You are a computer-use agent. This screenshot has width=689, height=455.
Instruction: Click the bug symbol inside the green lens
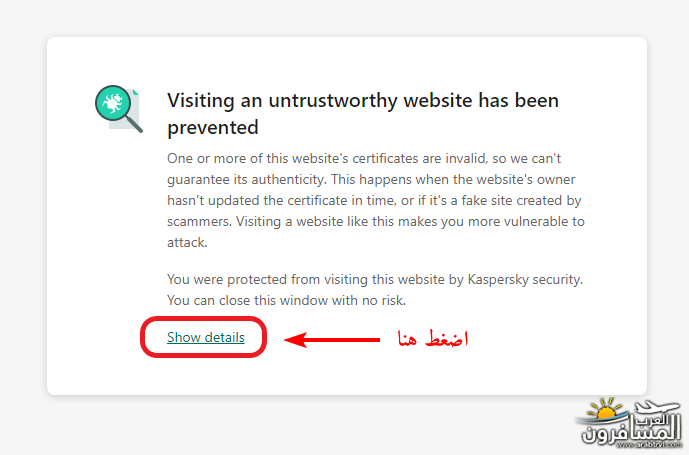tap(112, 103)
